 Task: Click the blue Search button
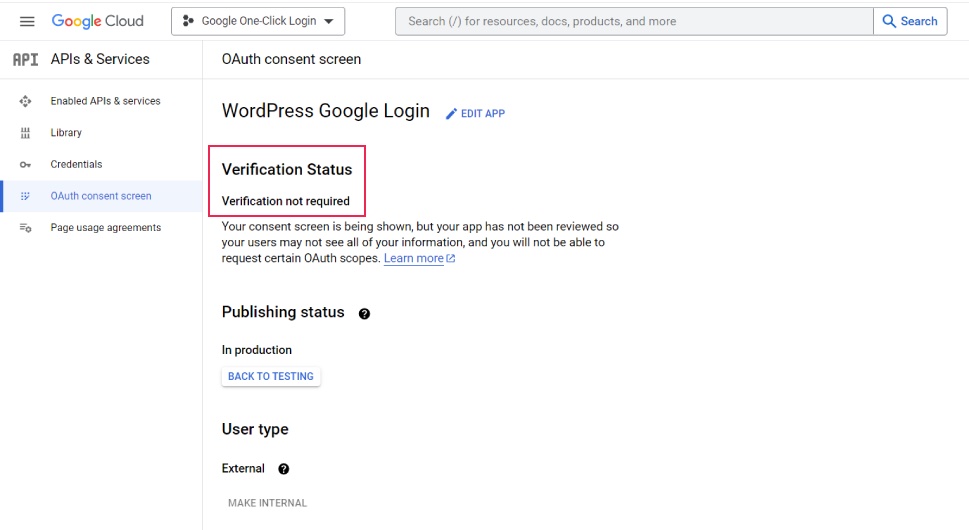tap(910, 22)
